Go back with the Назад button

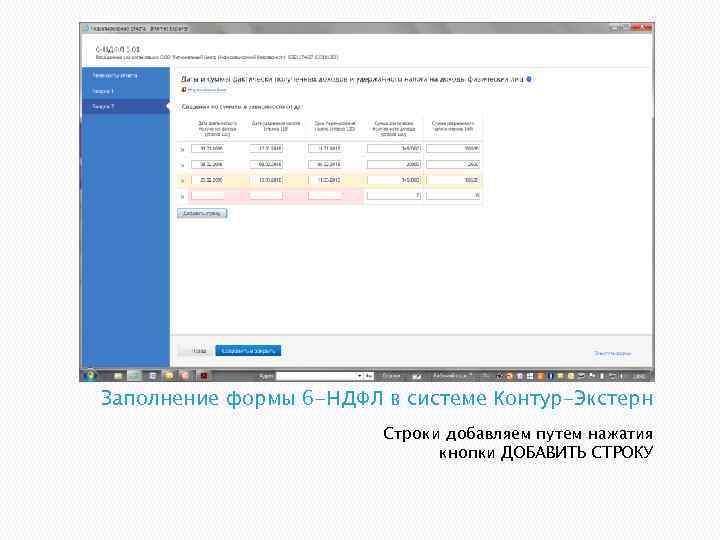[196, 351]
